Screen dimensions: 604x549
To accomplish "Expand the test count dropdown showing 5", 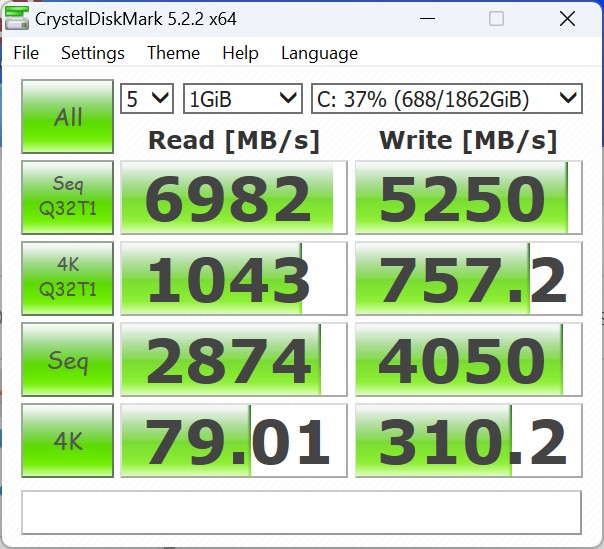I will pos(147,98).
